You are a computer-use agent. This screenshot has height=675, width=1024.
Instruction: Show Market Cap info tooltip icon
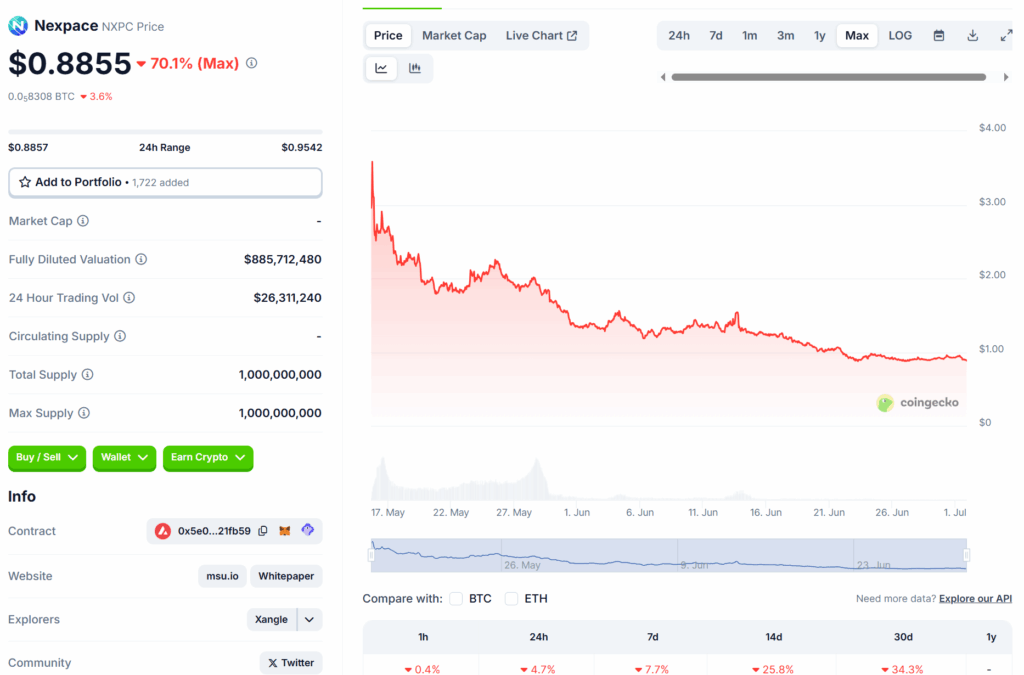(83, 221)
